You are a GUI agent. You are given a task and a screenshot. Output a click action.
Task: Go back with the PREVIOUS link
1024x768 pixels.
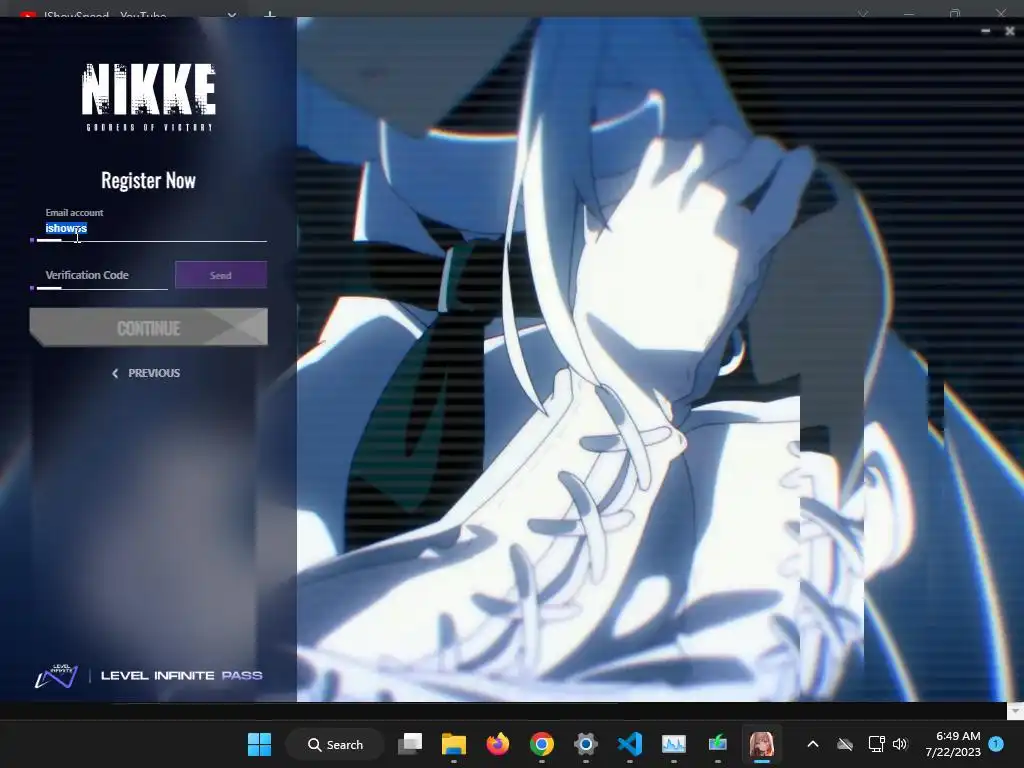pos(146,373)
